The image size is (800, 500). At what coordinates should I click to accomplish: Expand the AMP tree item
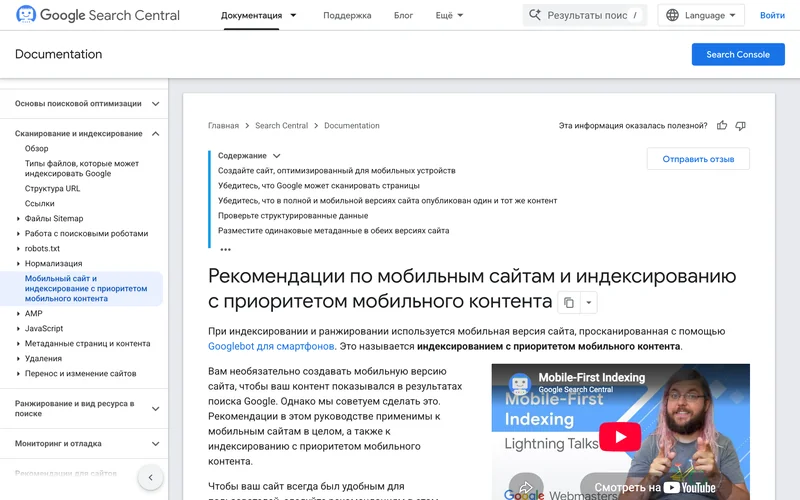[18, 313]
